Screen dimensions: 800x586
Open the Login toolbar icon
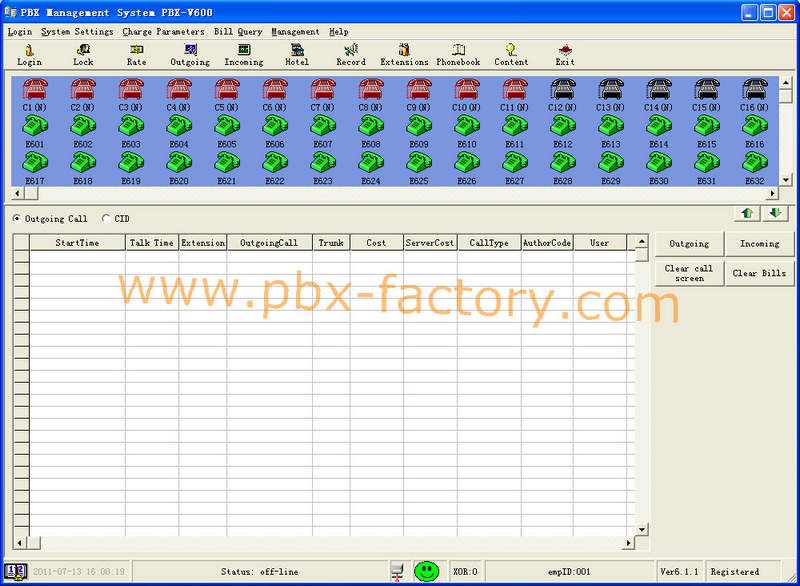tap(29, 55)
